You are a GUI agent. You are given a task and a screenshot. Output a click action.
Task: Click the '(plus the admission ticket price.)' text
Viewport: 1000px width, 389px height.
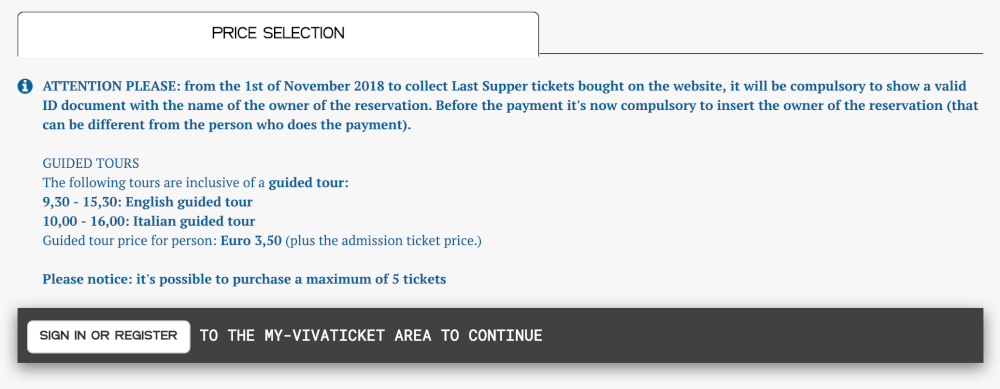point(383,242)
